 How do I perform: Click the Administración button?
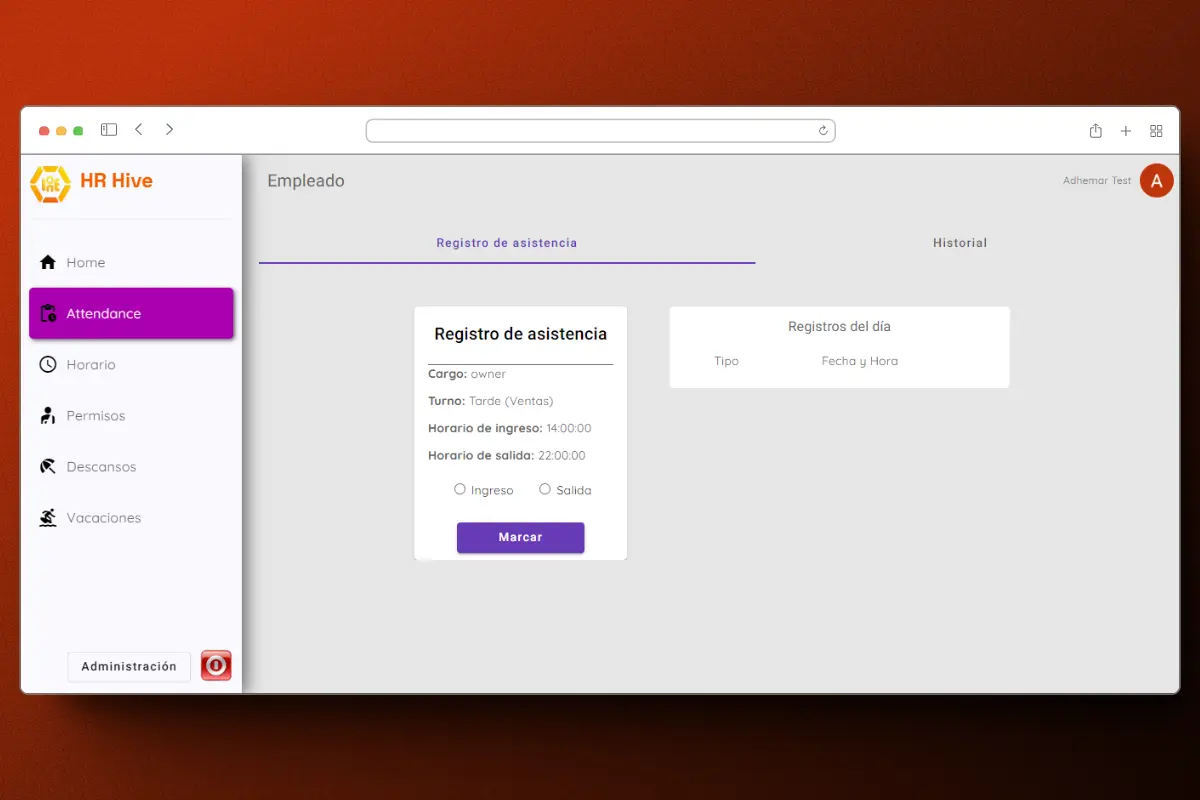coord(129,667)
